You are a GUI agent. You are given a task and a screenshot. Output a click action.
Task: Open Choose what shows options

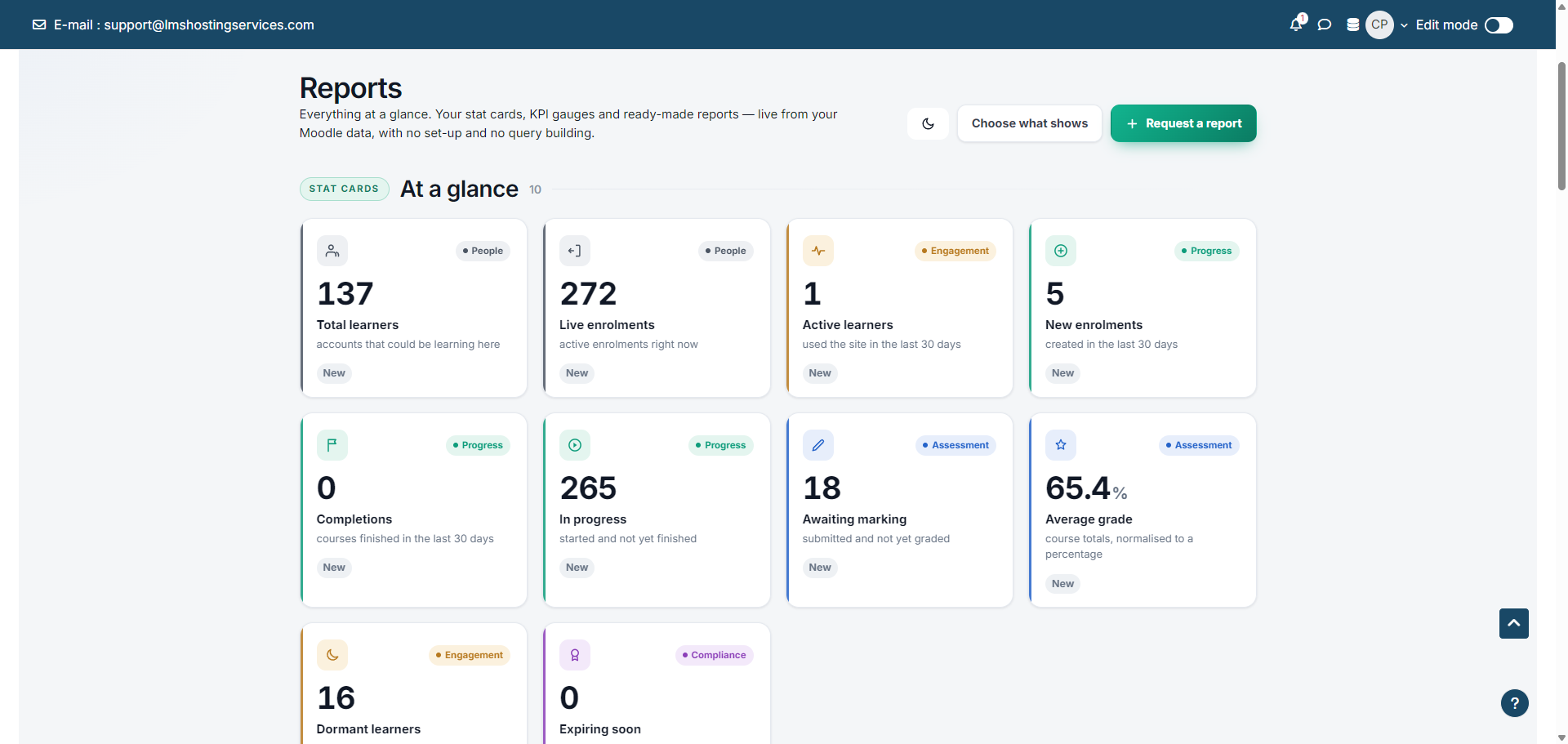tap(1030, 123)
